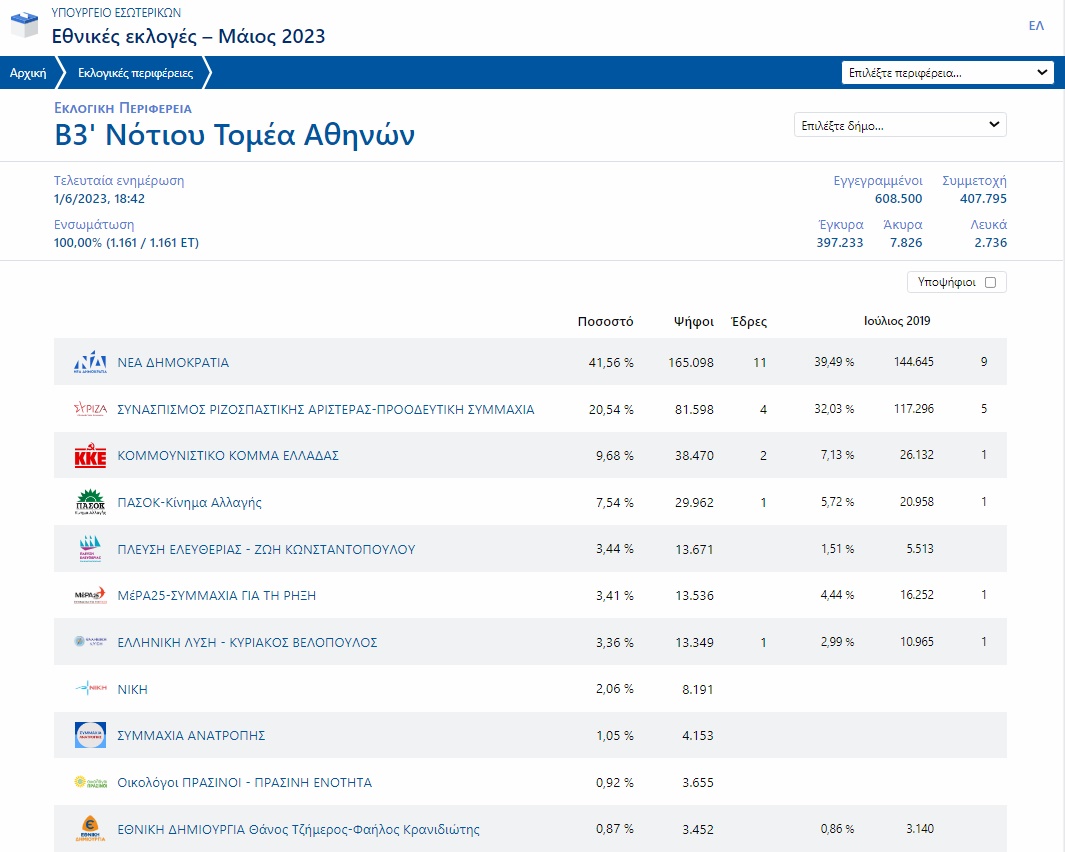Click the Συμμαχία Ανατροπής party logo
Image resolution: width=1065 pixels, height=852 pixels.
click(90, 735)
